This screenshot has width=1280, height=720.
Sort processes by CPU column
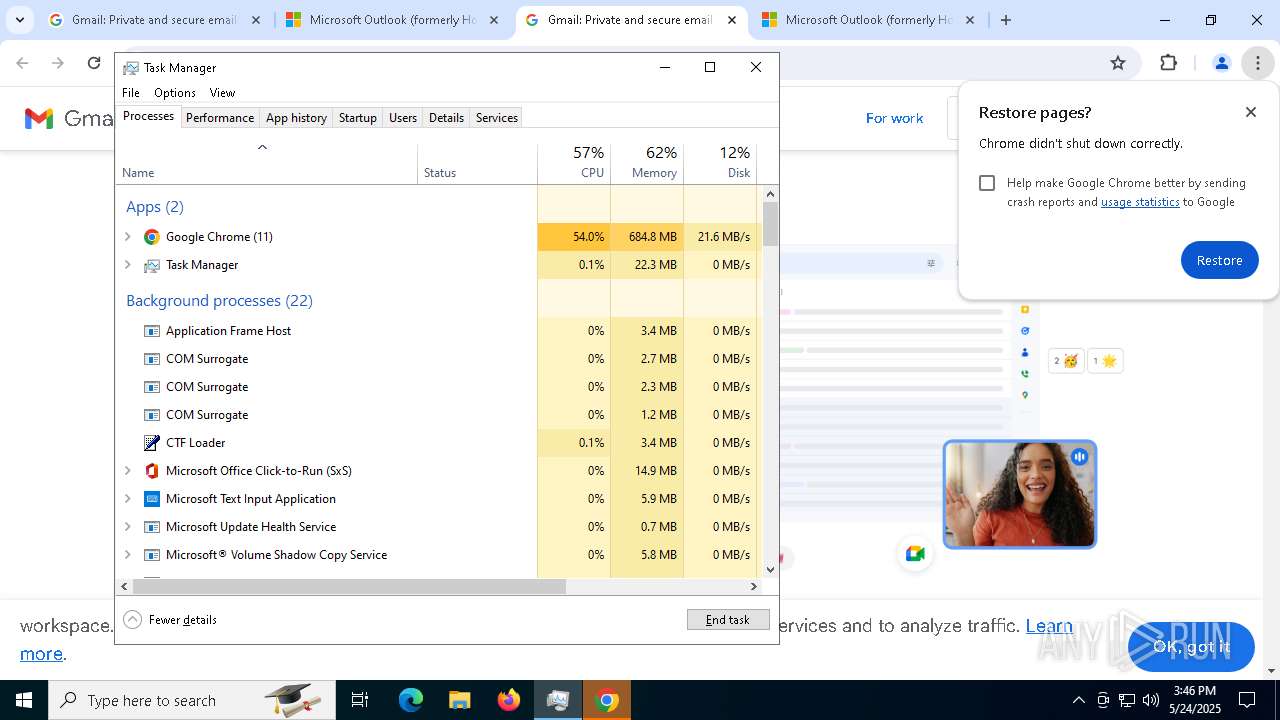[574, 163]
